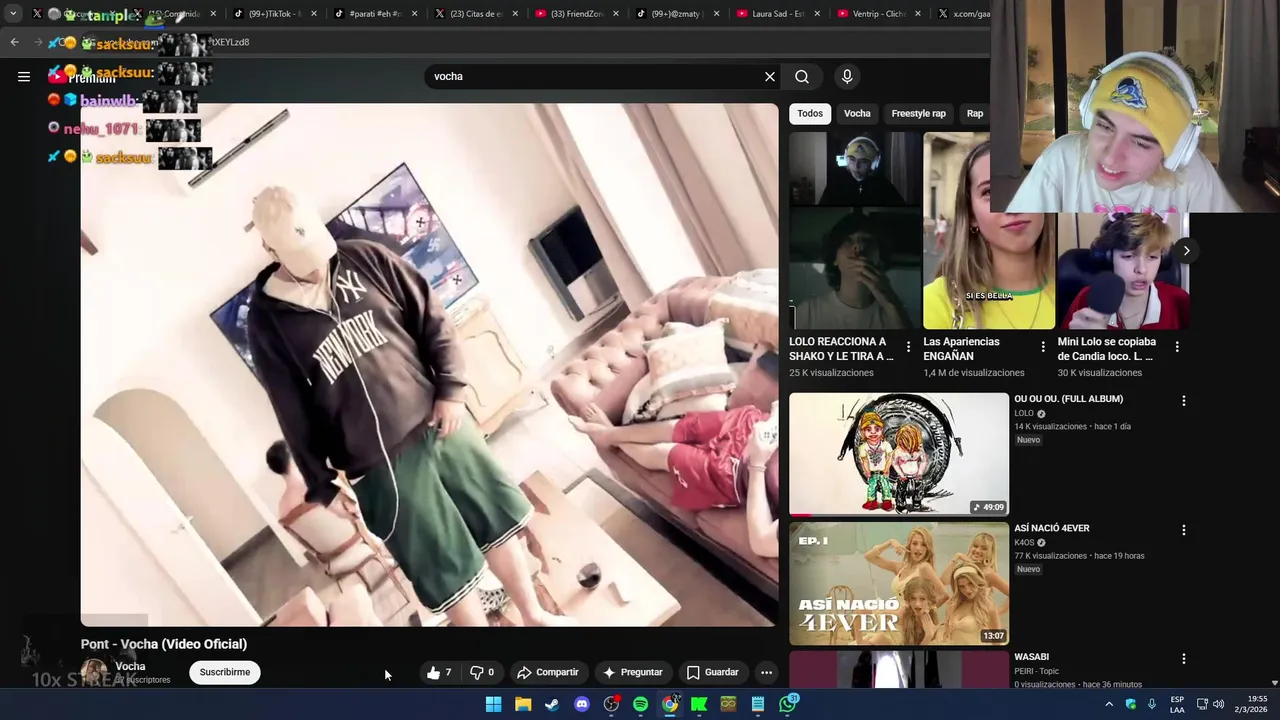The width and height of the screenshot is (1280, 720).
Task: Like the video with thumbs up
Action: click(439, 672)
